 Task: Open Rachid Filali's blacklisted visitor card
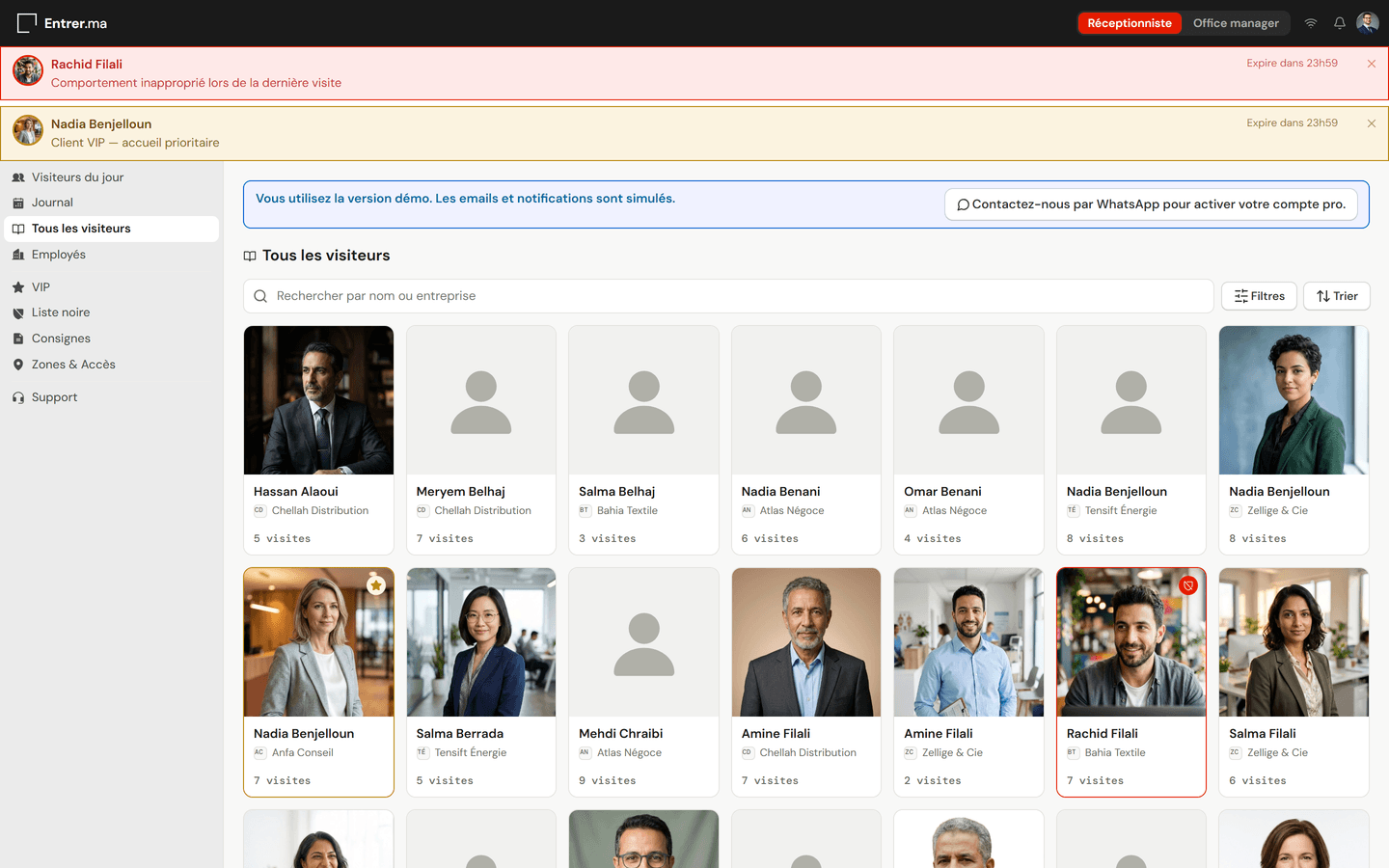(x=1131, y=682)
